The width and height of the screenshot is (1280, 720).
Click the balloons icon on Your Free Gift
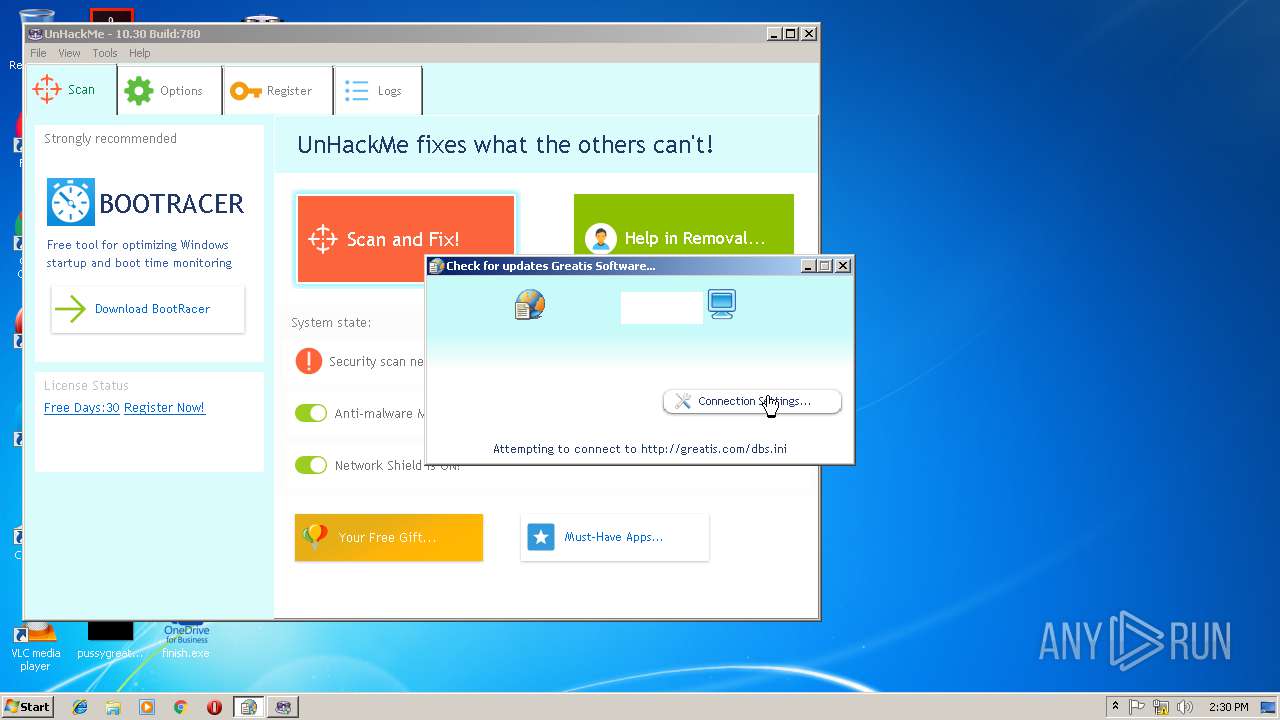pyautogui.click(x=315, y=537)
